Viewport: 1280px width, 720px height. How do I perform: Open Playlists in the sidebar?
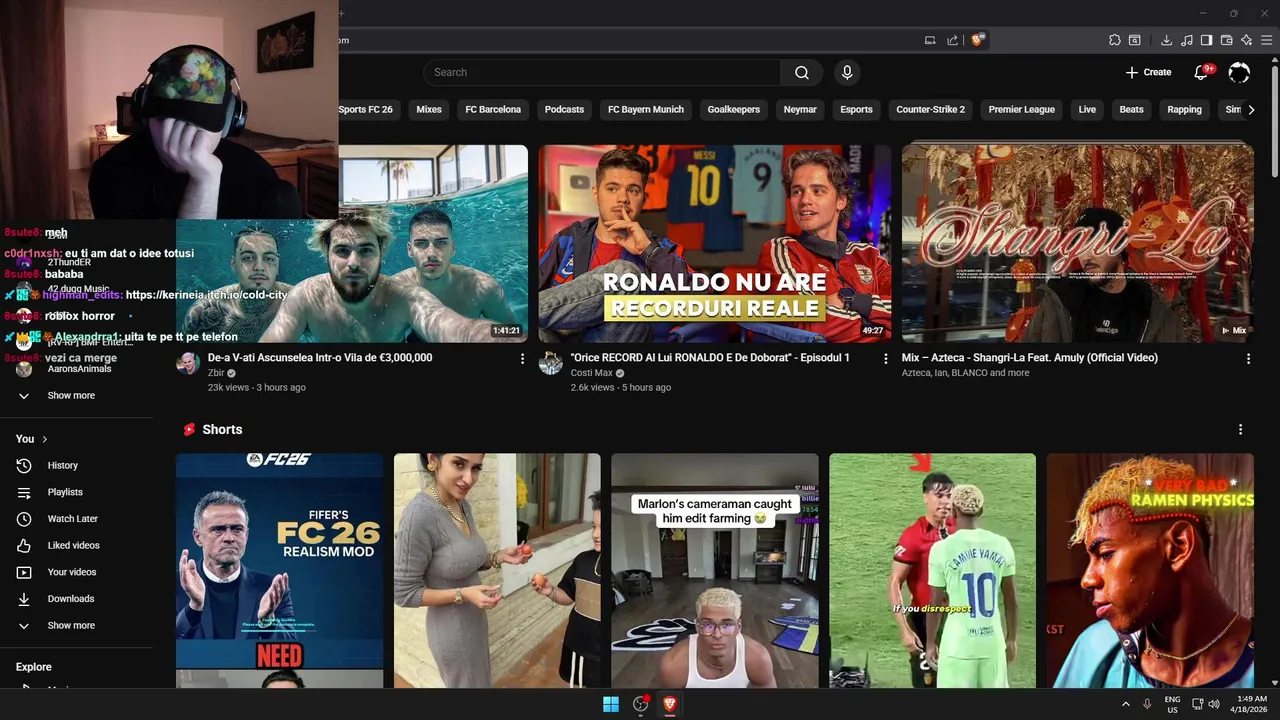pyautogui.click(x=65, y=492)
